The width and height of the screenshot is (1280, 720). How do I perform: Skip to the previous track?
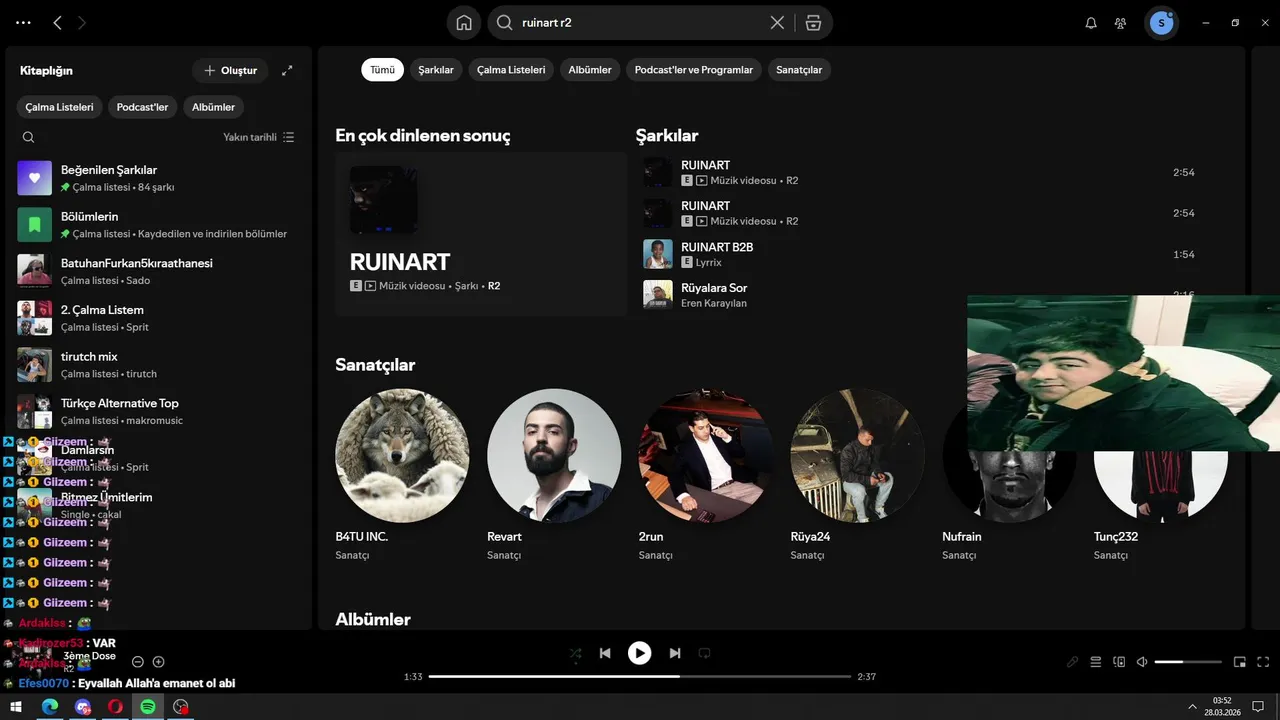(605, 653)
